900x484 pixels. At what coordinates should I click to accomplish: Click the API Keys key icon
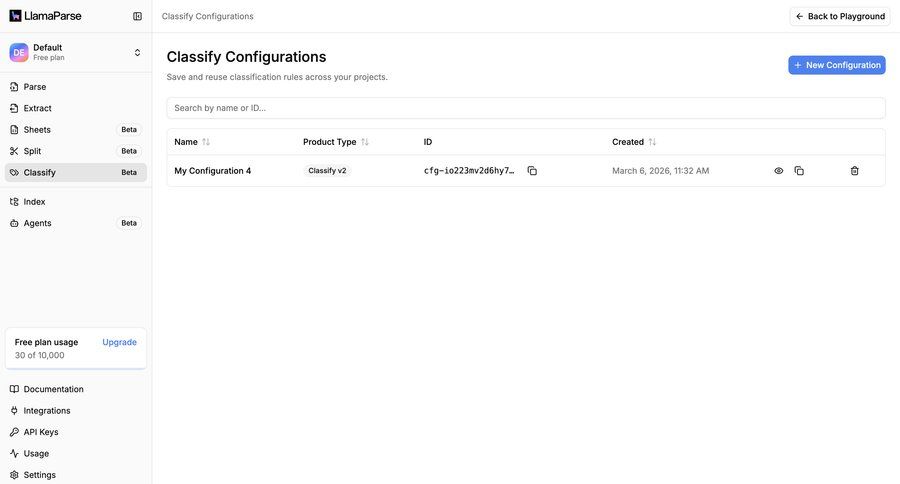[x=14, y=432]
